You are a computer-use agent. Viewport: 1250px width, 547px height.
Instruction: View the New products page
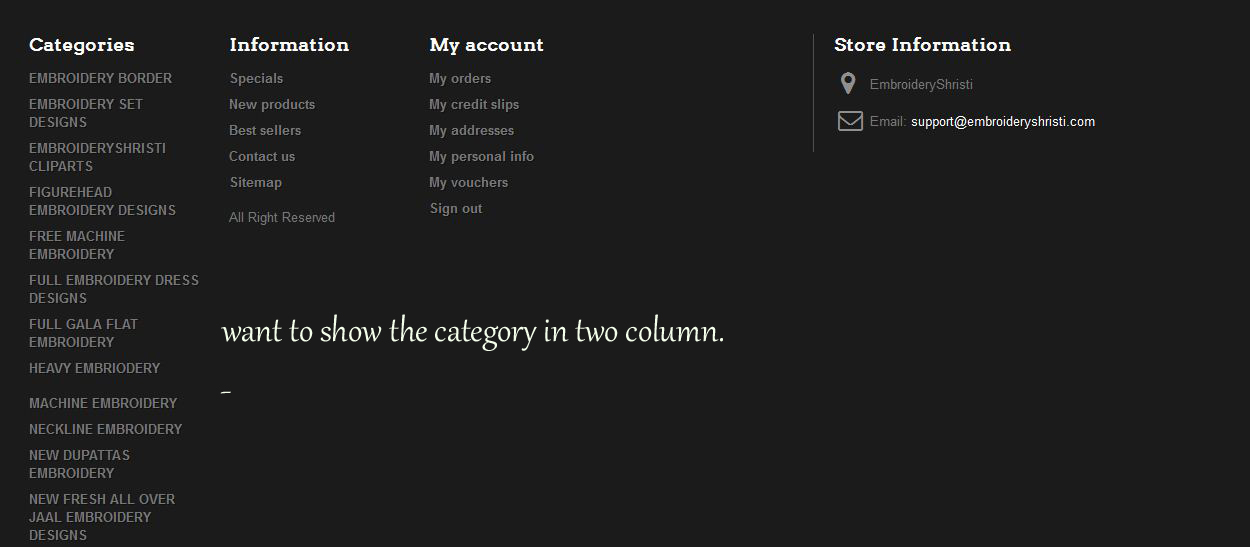[x=272, y=104]
